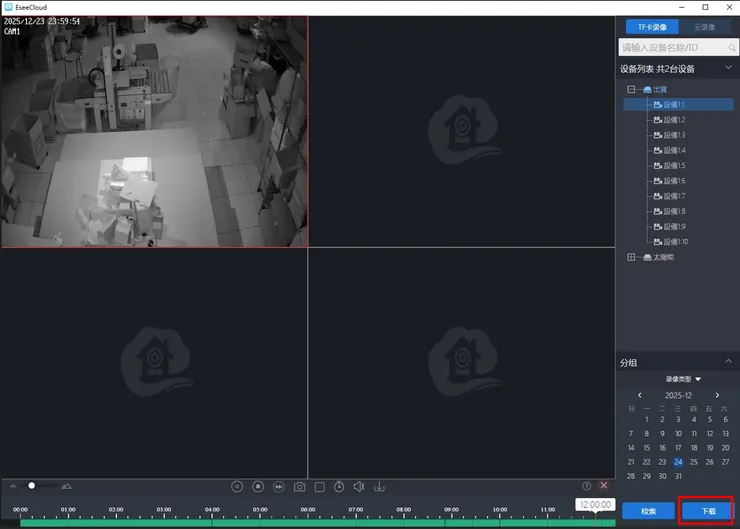
Task: Open the timer clock icon
Action: point(339,487)
